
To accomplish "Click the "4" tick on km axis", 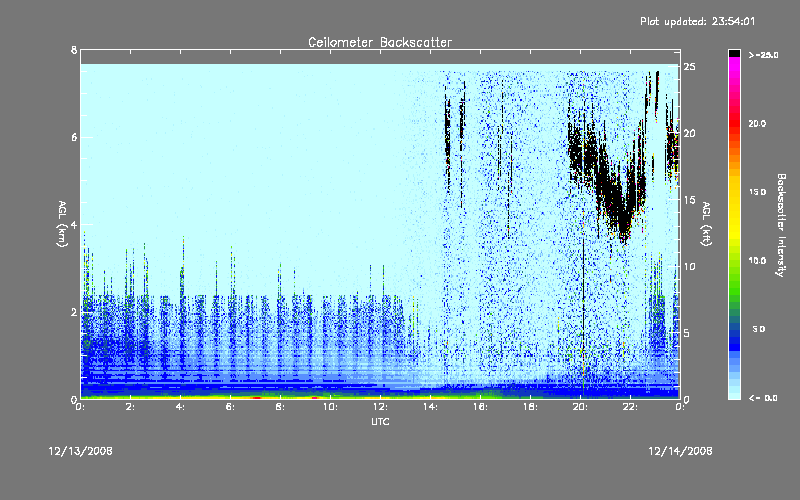I will (x=74, y=224).
